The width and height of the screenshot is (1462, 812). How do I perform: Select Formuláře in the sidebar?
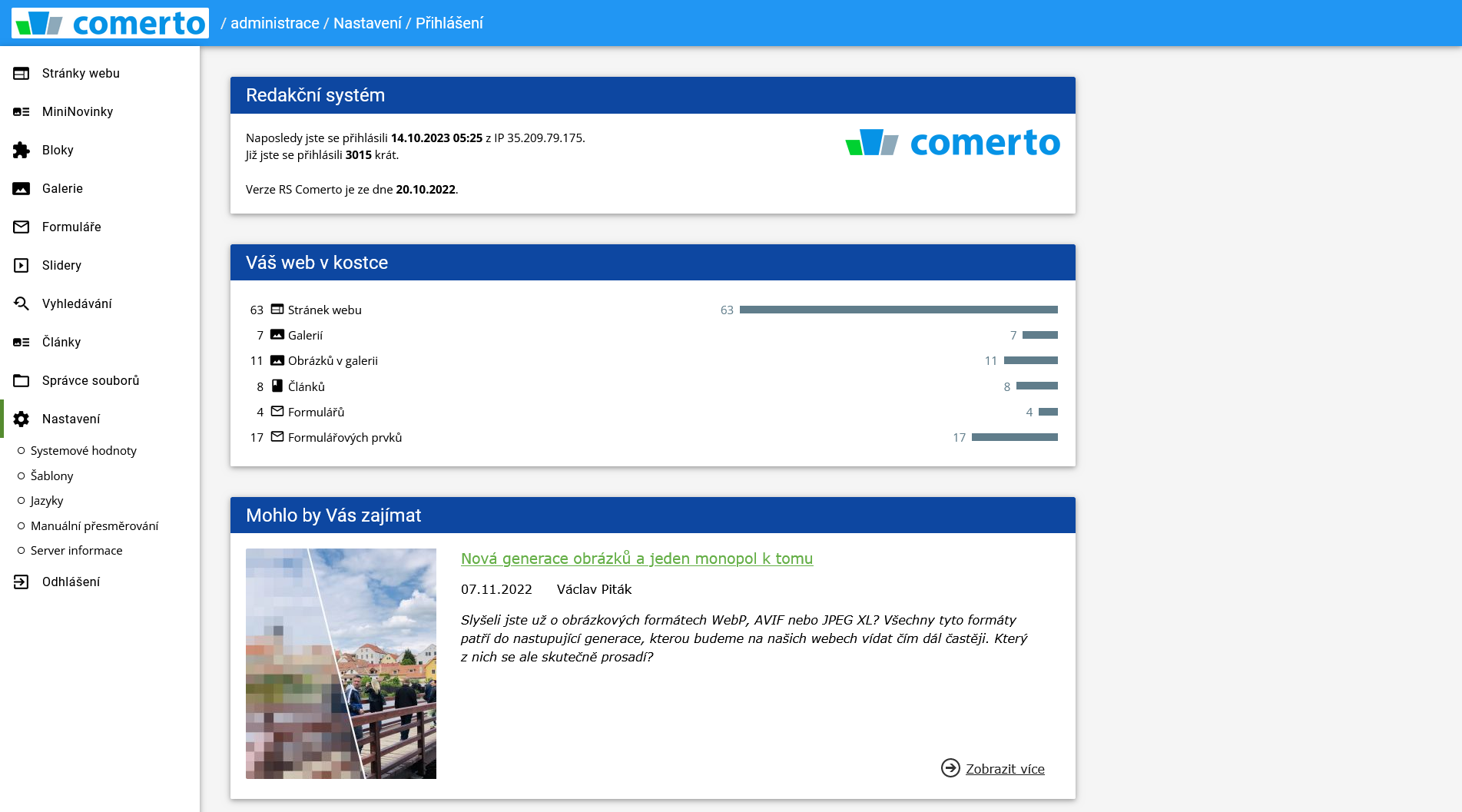click(100, 227)
